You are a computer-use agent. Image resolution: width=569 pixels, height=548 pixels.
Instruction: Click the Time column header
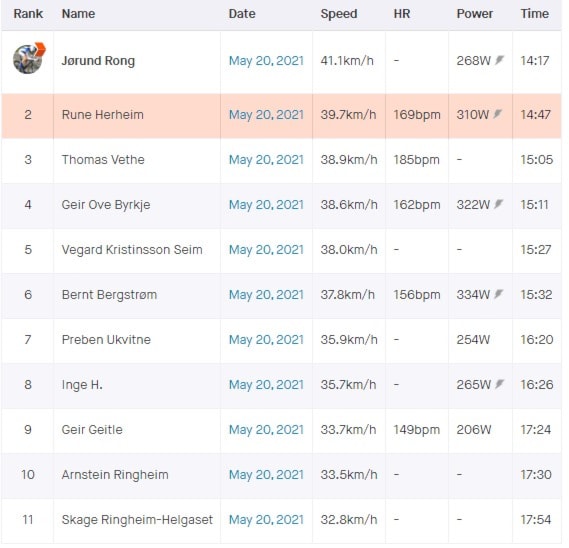534,14
